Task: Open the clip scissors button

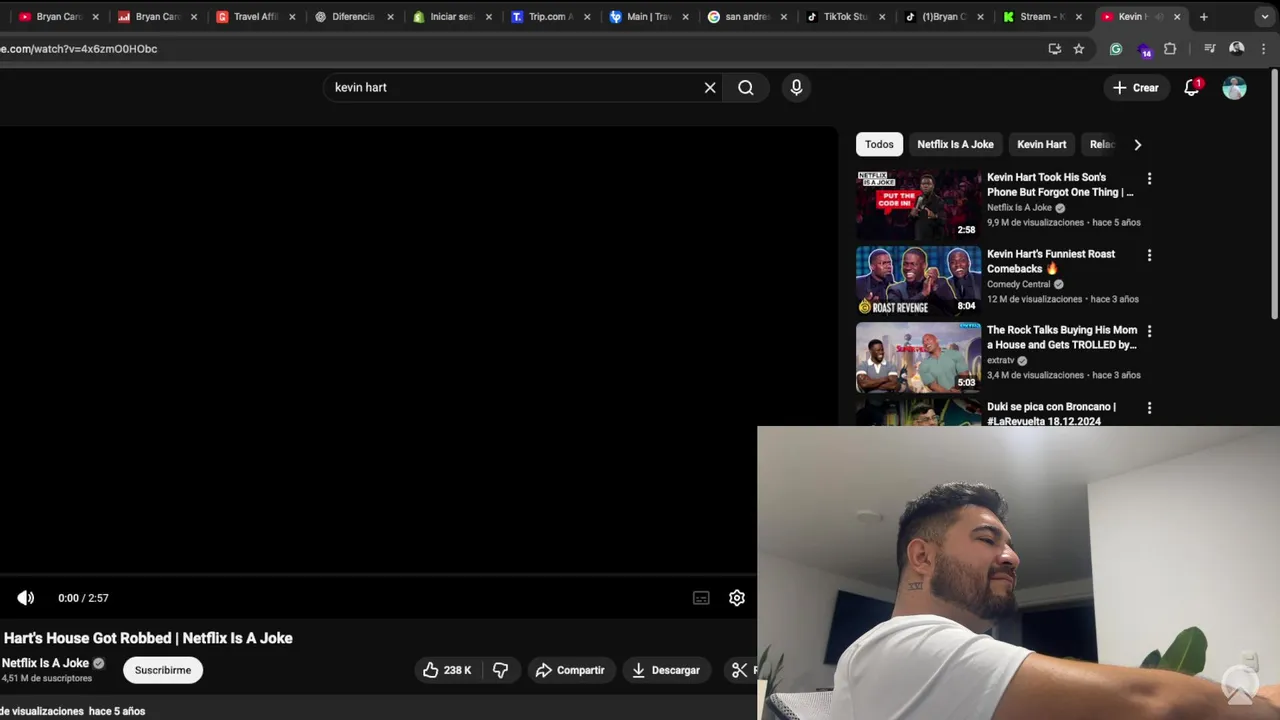Action: coord(740,670)
